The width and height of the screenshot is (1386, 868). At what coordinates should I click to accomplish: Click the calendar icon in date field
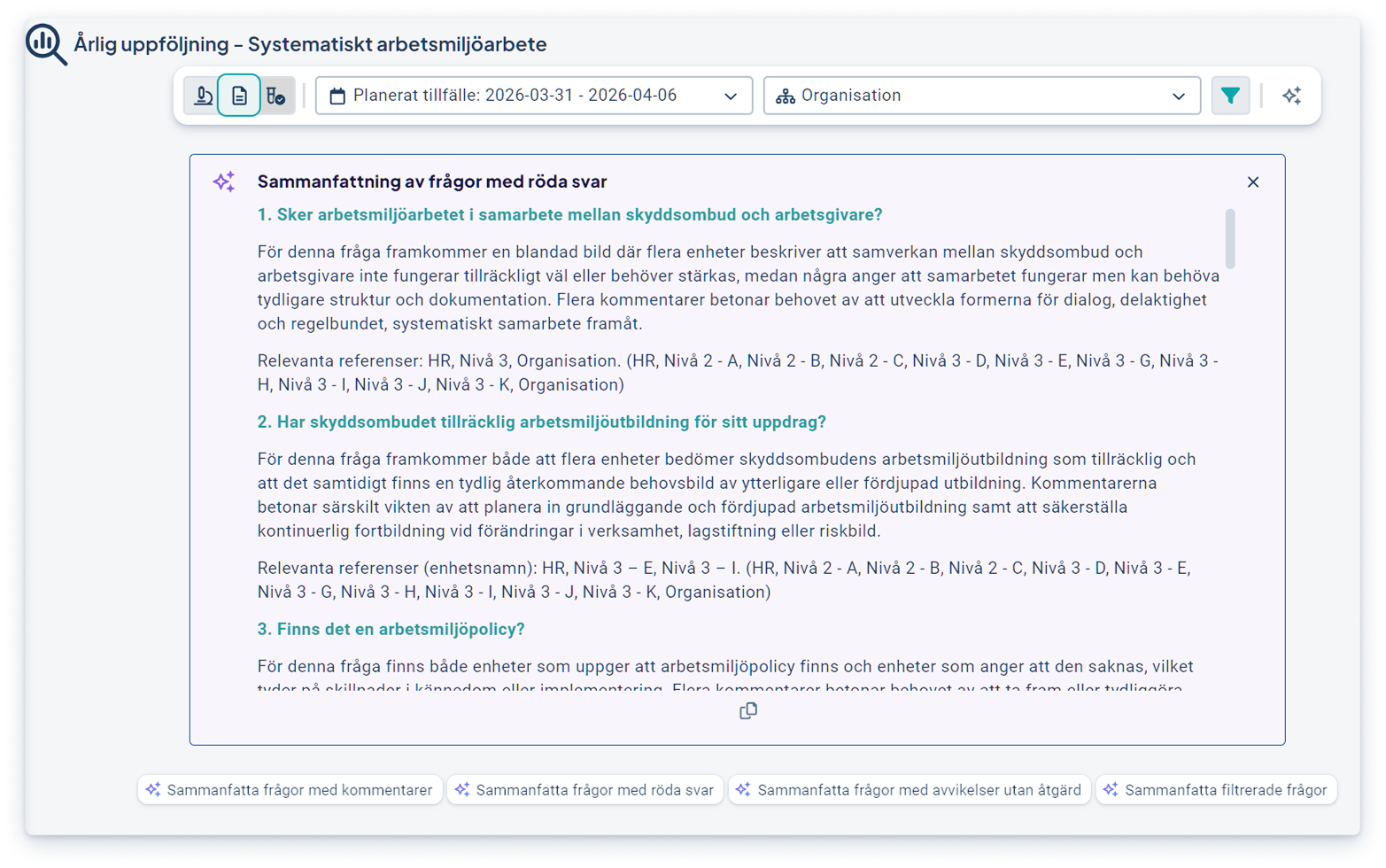coord(337,96)
